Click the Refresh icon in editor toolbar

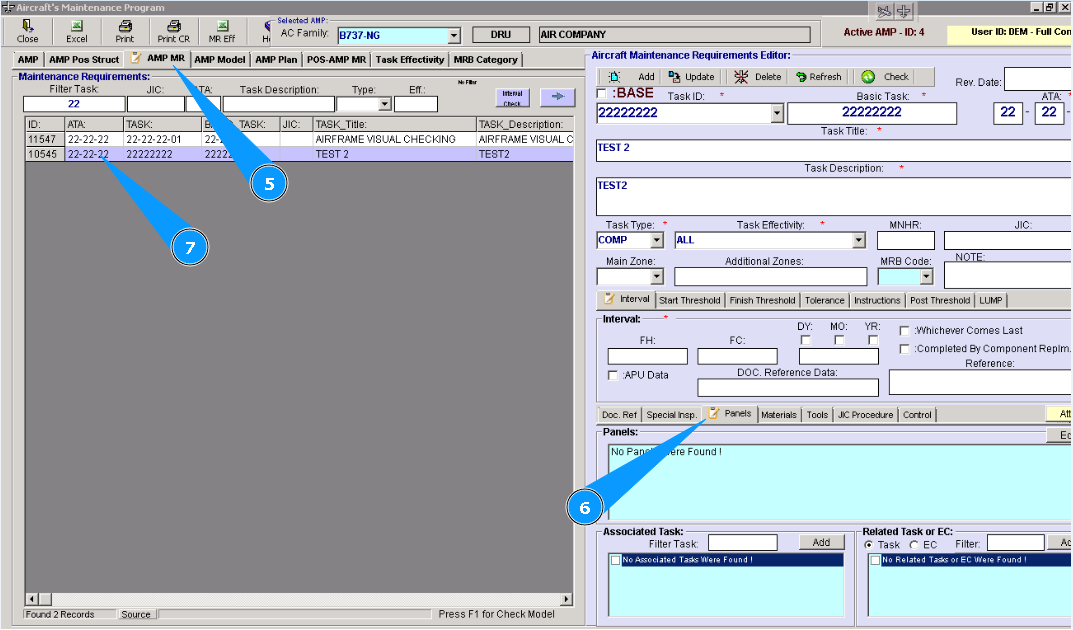801,77
